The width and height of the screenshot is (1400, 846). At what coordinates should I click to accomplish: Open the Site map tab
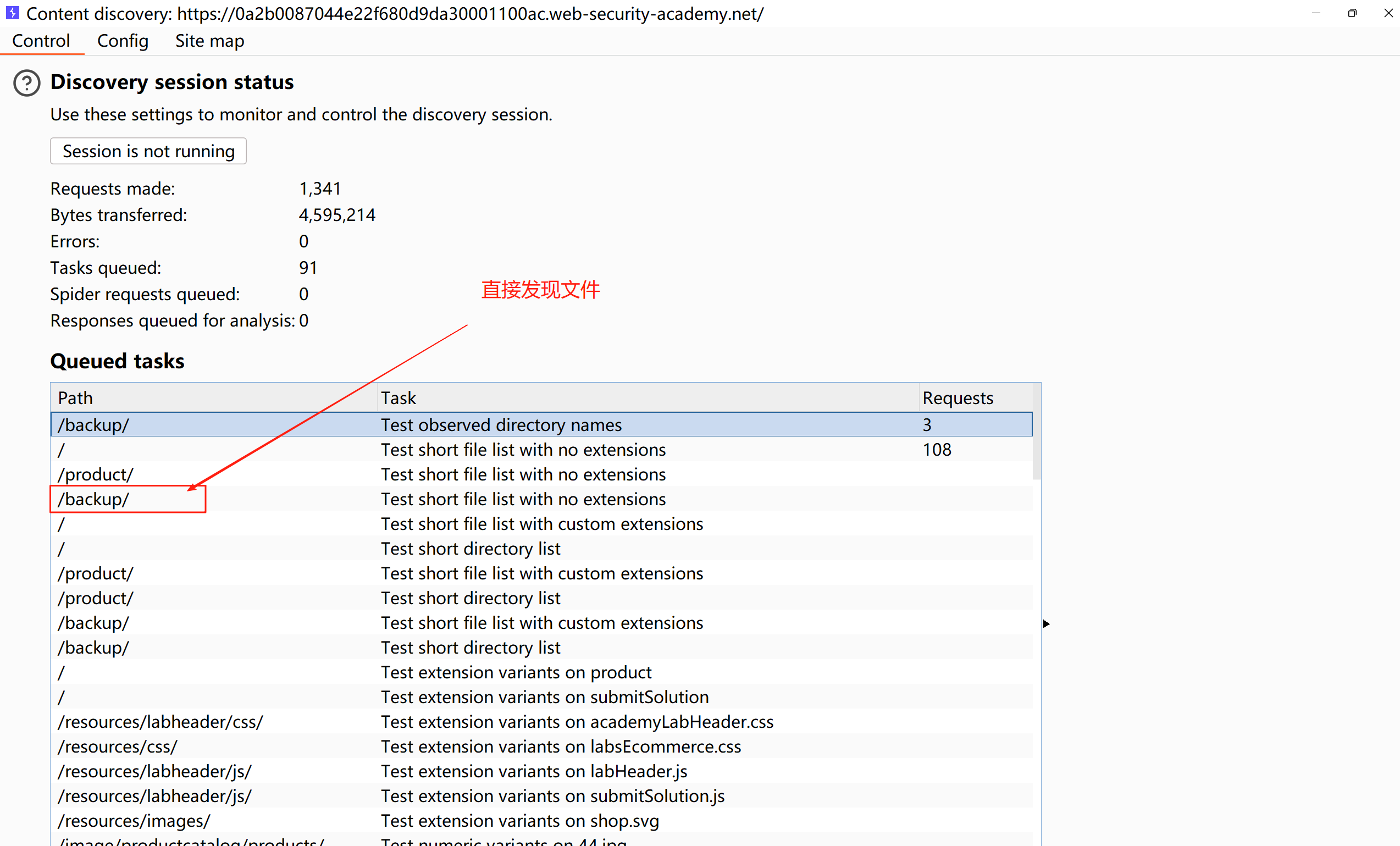coord(209,41)
